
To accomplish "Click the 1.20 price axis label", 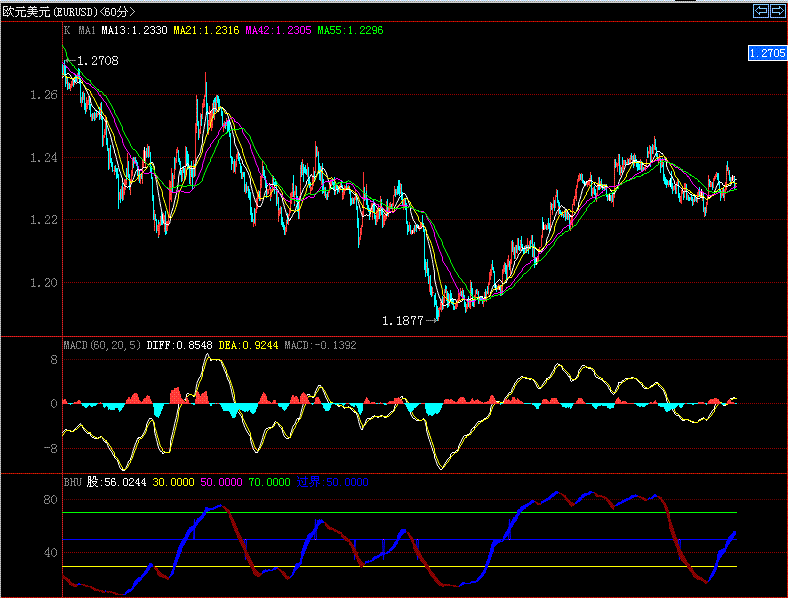I will (44, 283).
